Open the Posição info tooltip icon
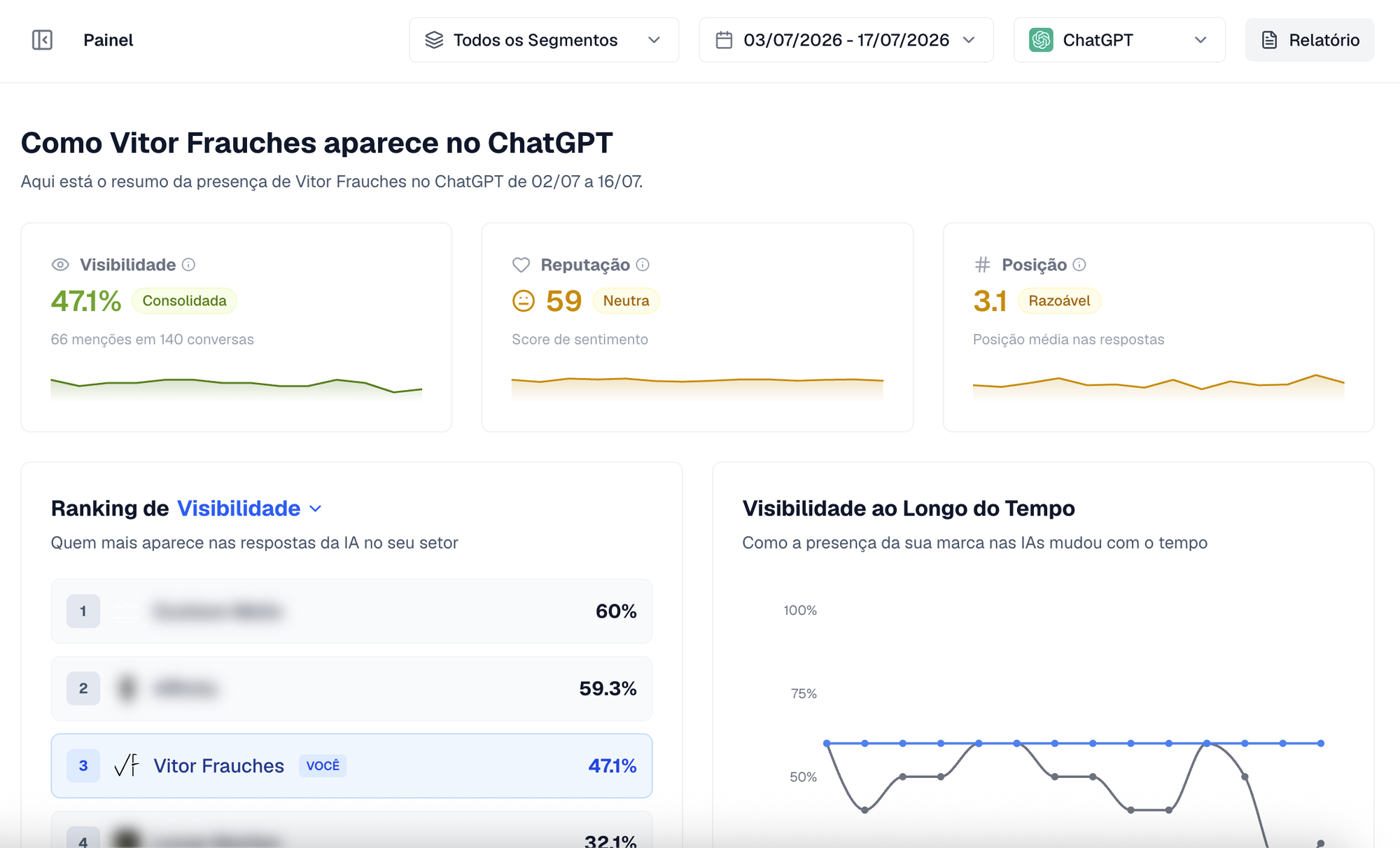This screenshot has width=1400, height=848. [1079, 265]
